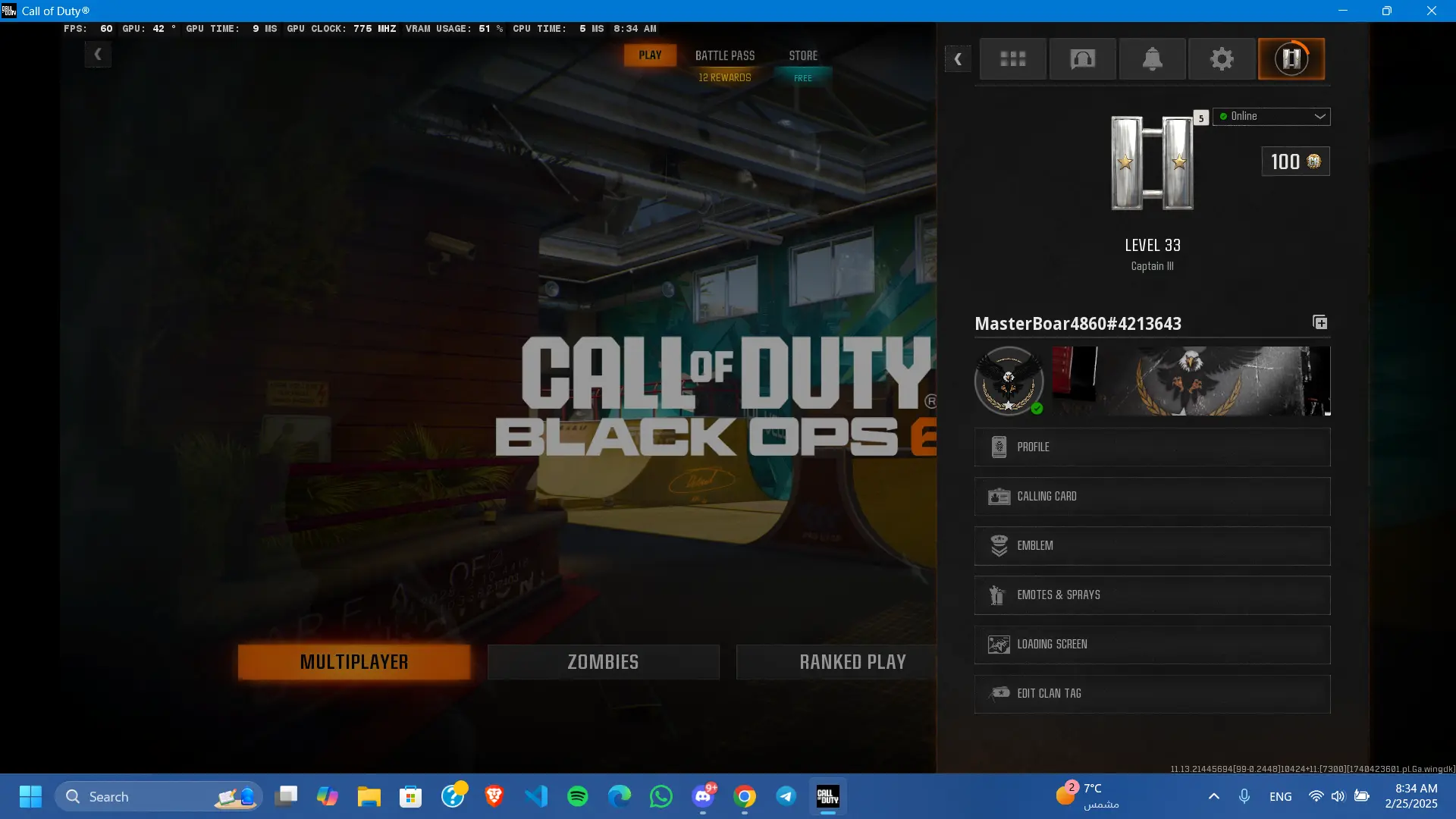This screenshot has height=819, width=1456.
Task: Open the grid menu icon in top bar
Action: (1012, 58)
